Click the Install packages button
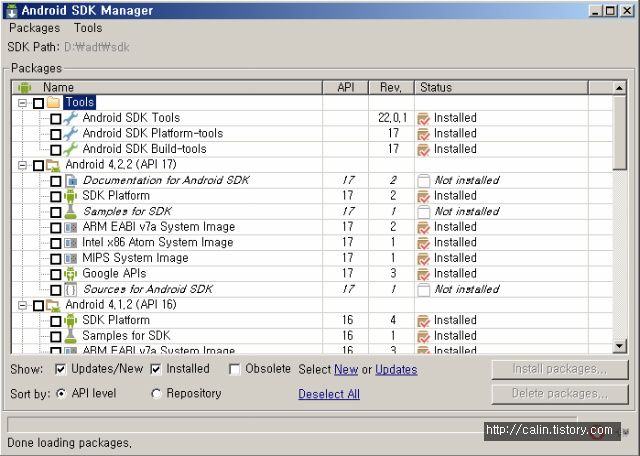This screenshot has height=456, width=640. tap(560, 369)
